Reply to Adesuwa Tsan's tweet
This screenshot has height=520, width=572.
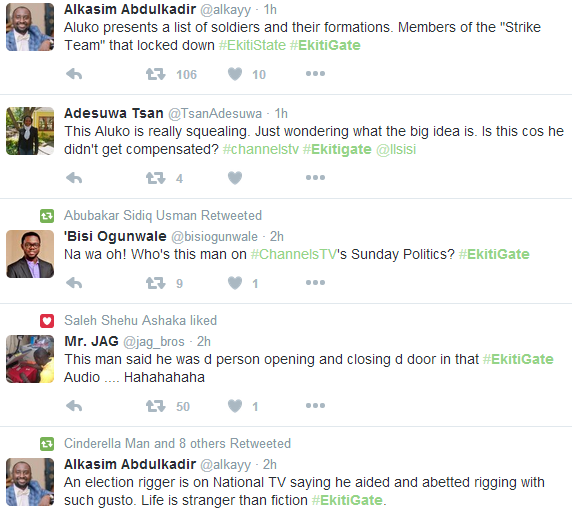(74, 178)
